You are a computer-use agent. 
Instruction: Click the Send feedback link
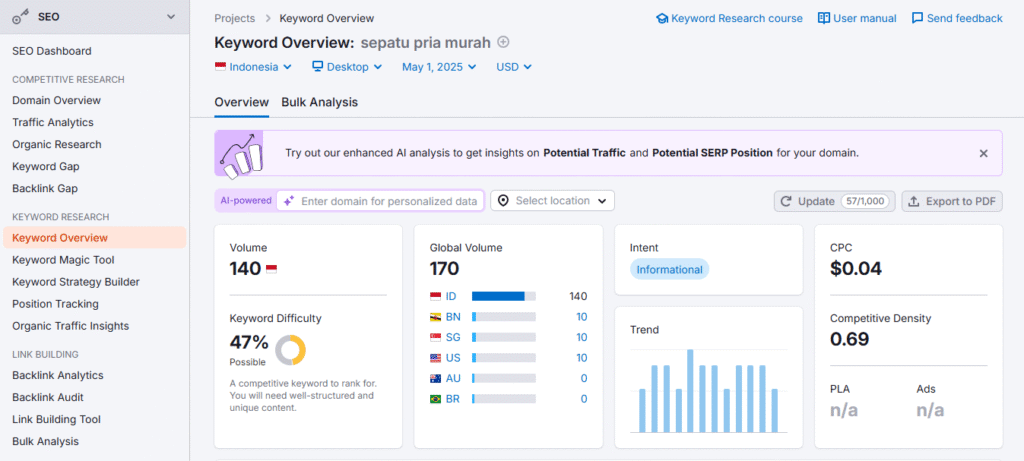(957, 18)
